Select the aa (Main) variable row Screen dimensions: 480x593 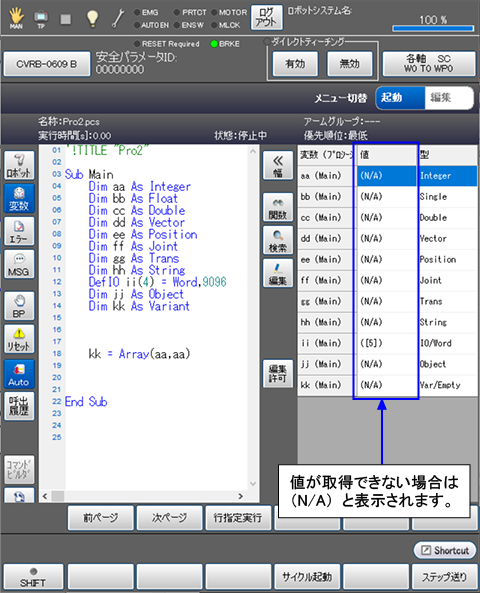tap(387, 176)
